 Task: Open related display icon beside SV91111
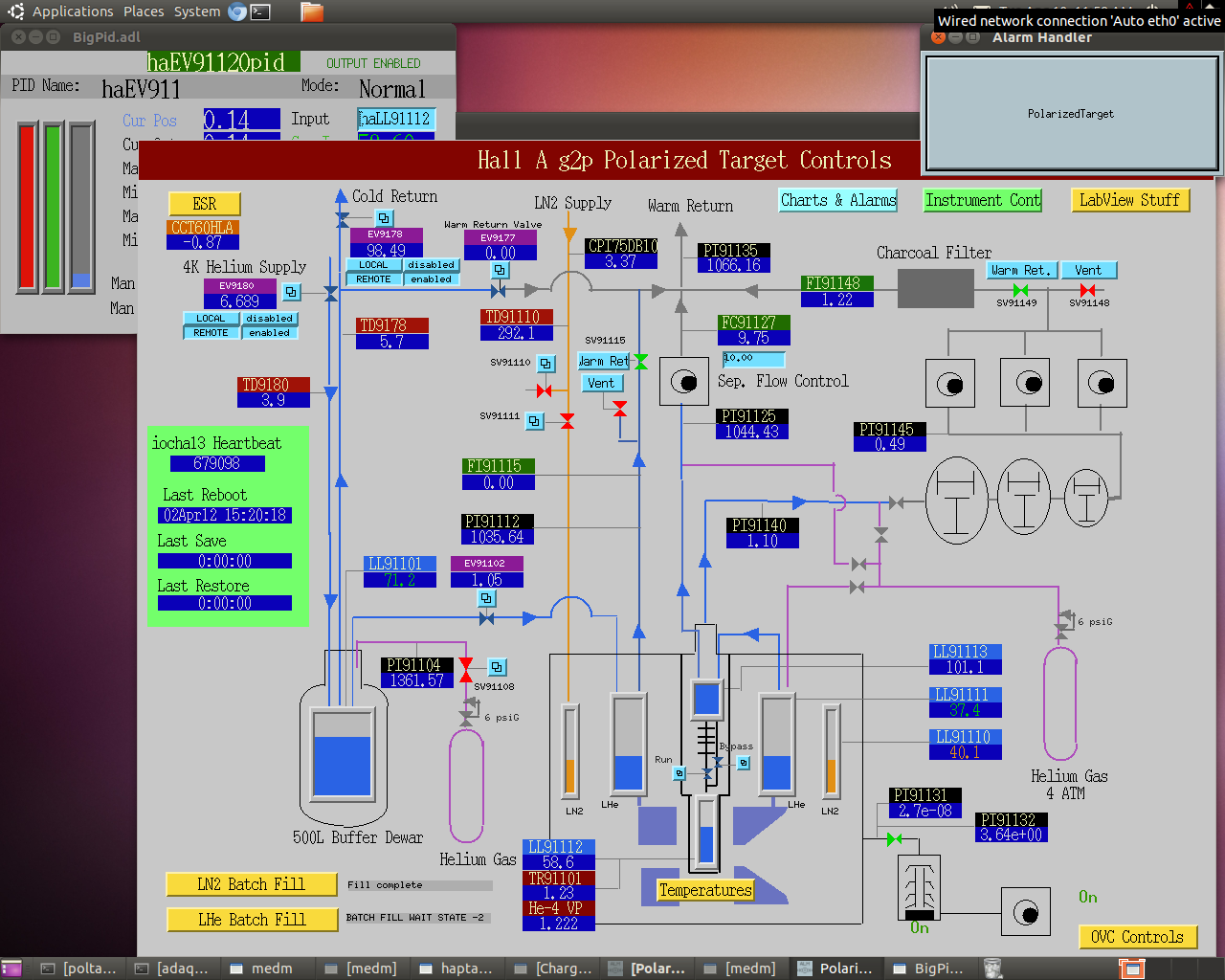click(535, 420)
